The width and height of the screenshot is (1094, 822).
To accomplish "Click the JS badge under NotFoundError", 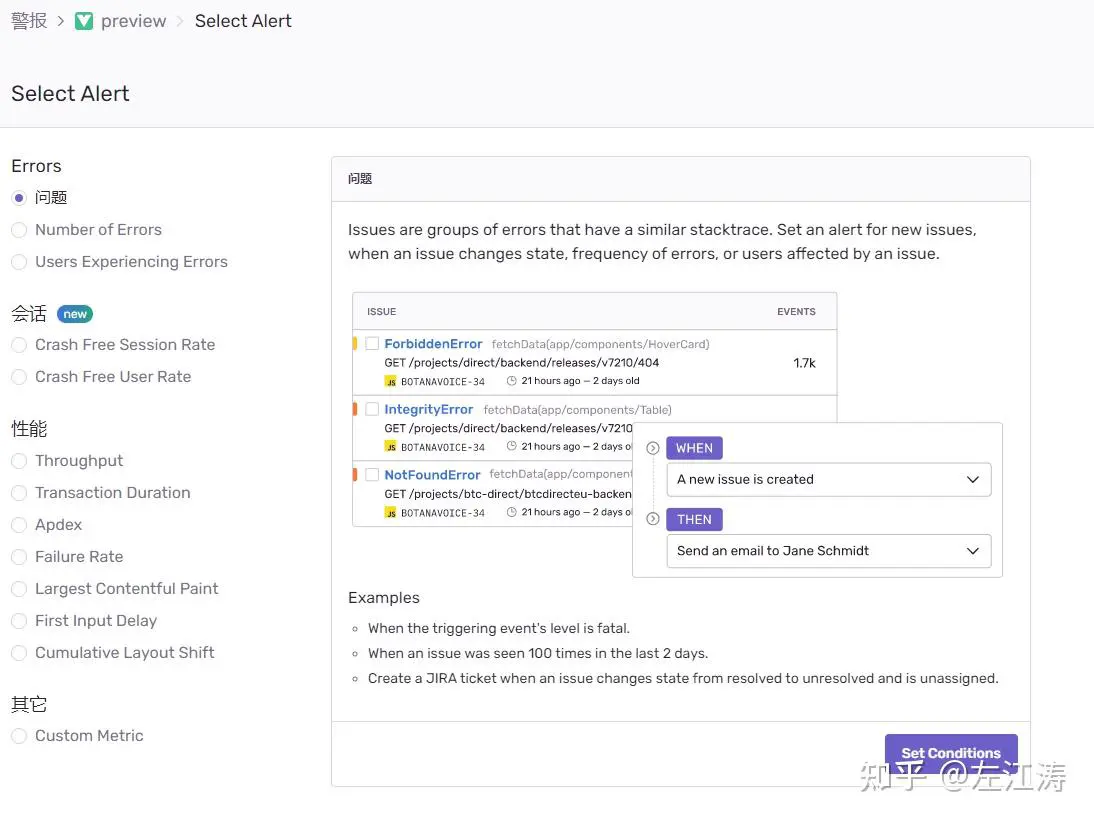I will click(390, 512).
